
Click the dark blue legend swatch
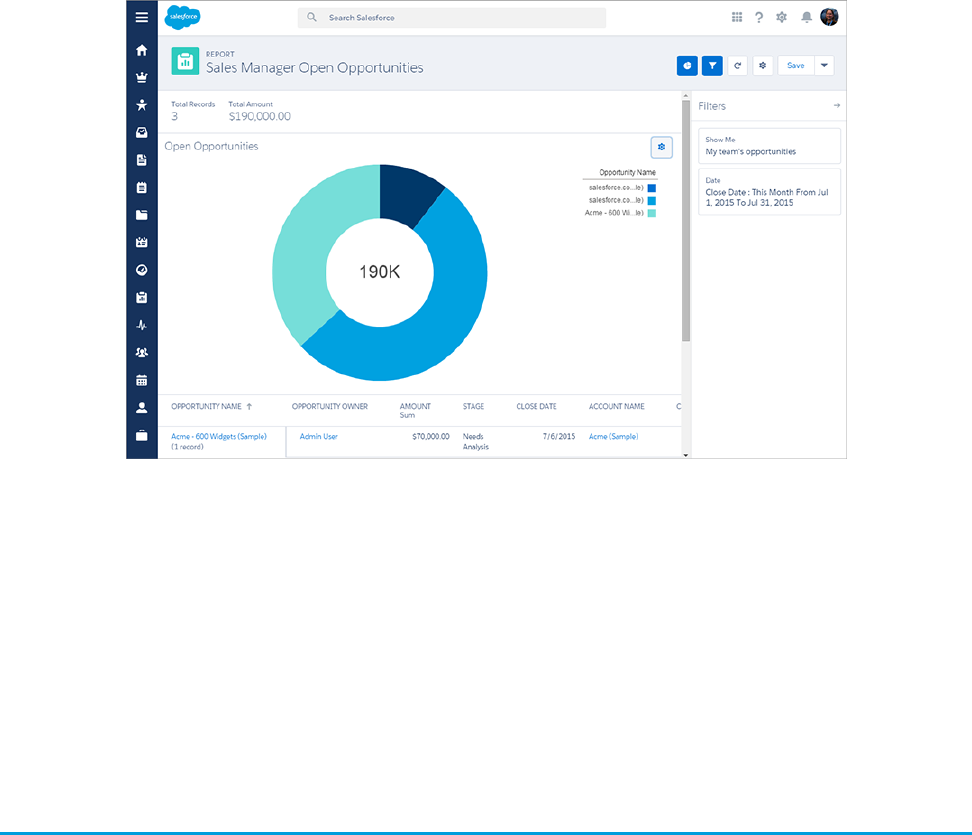pyautogui.click(x=652, y=188)
